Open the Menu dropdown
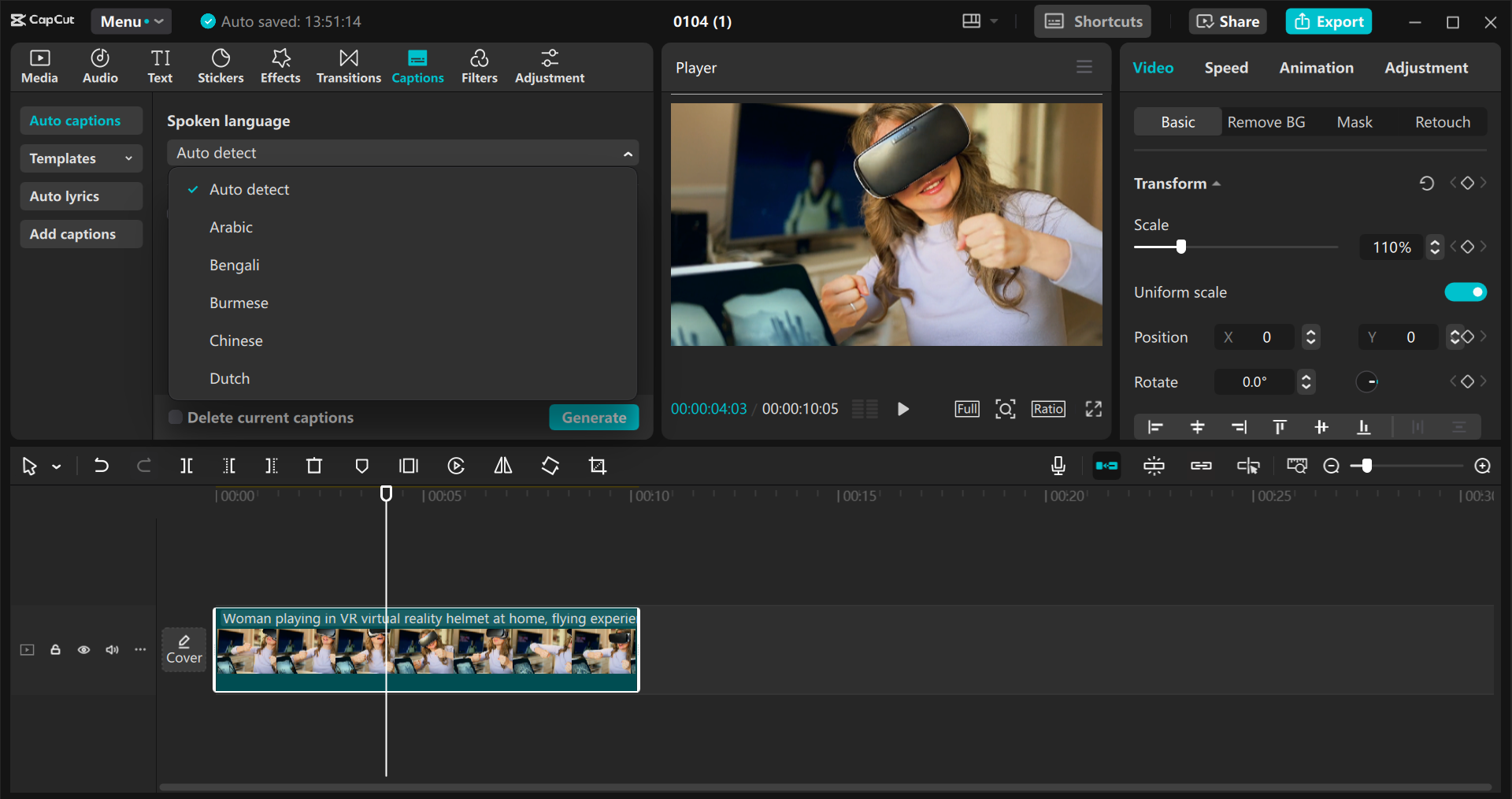The image size is (1512, 799). tap(132, 21)
